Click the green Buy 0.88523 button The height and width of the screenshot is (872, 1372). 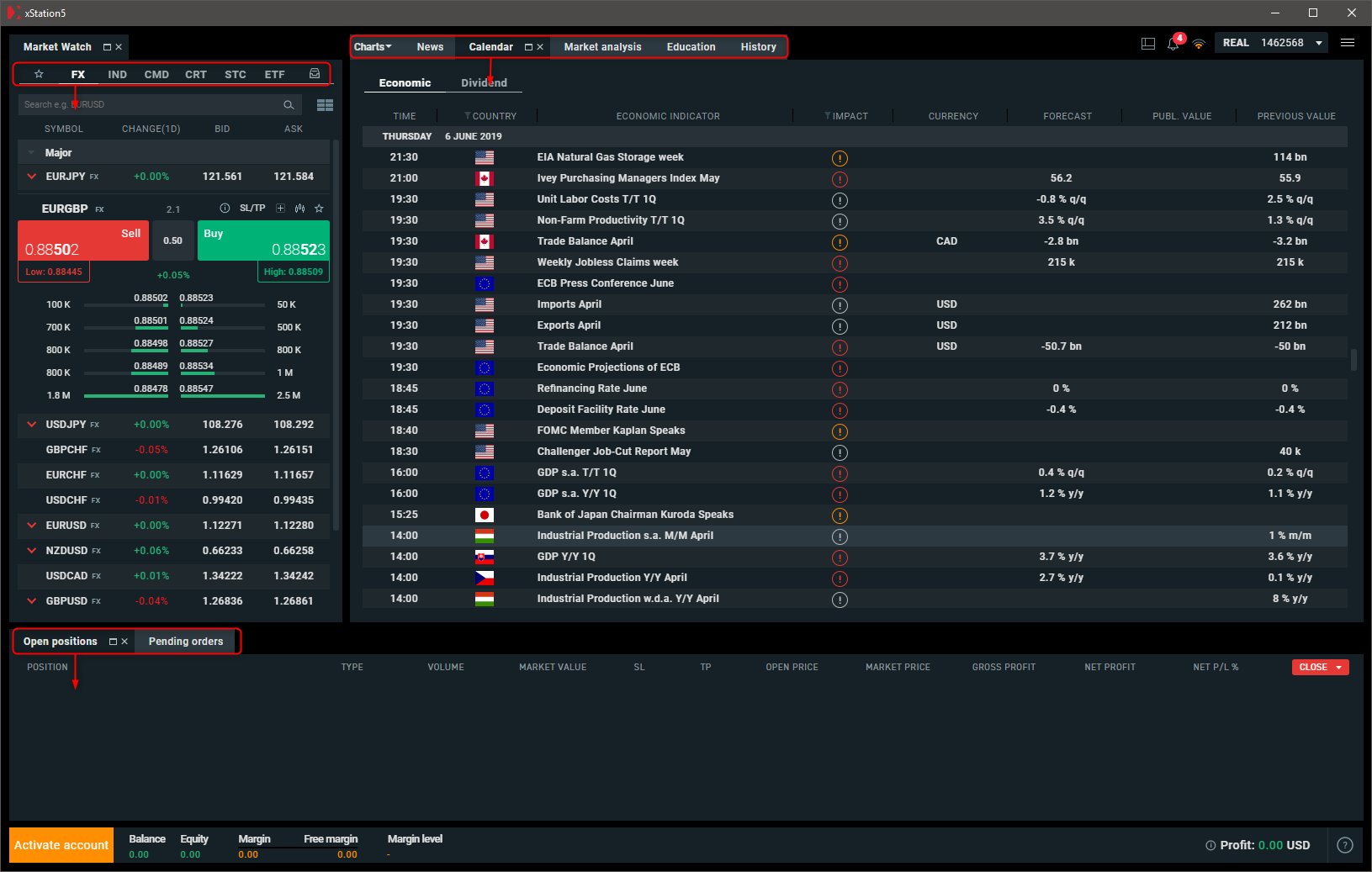(263, 240)
